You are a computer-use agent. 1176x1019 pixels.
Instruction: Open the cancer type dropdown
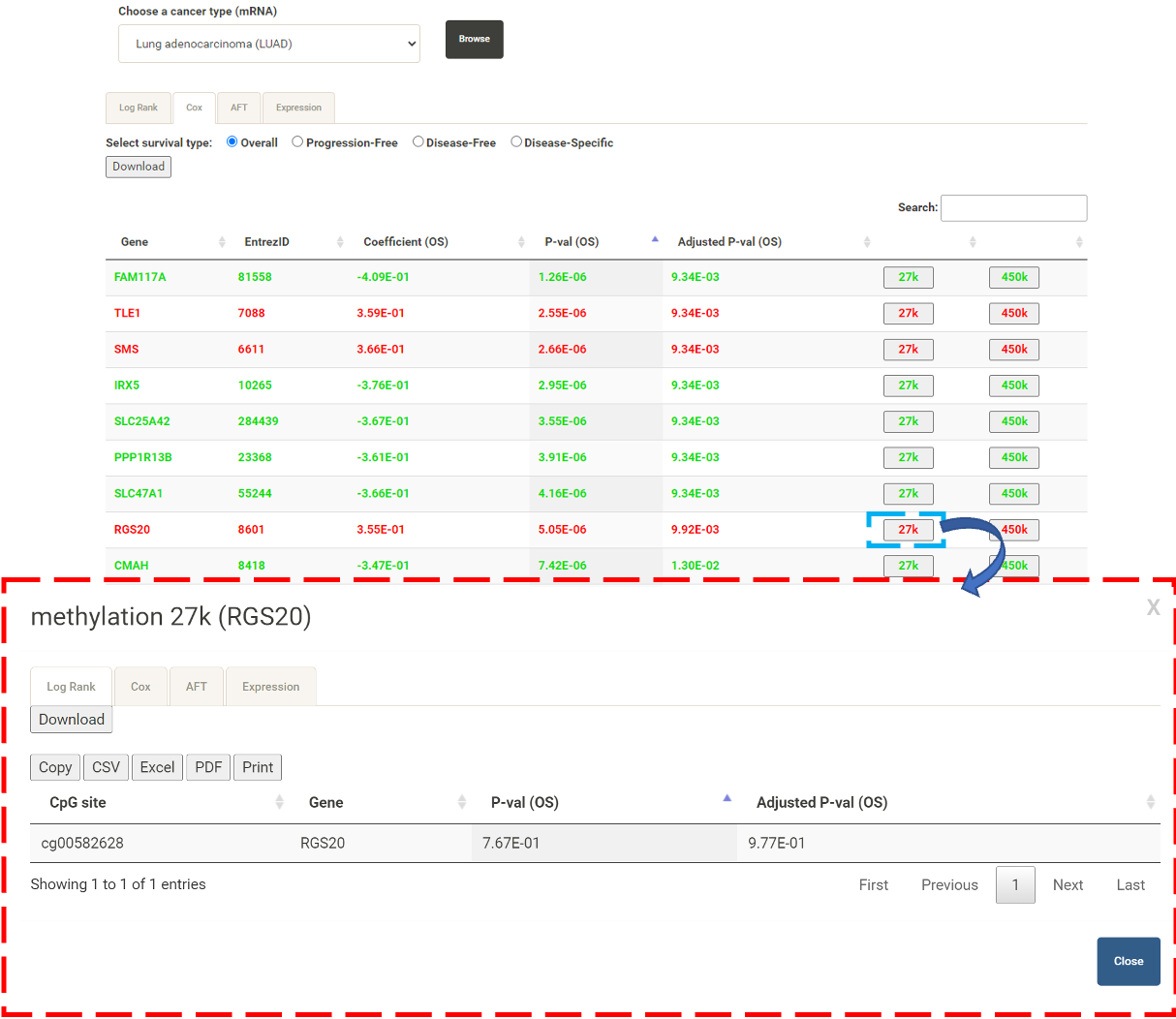point(269,44)
